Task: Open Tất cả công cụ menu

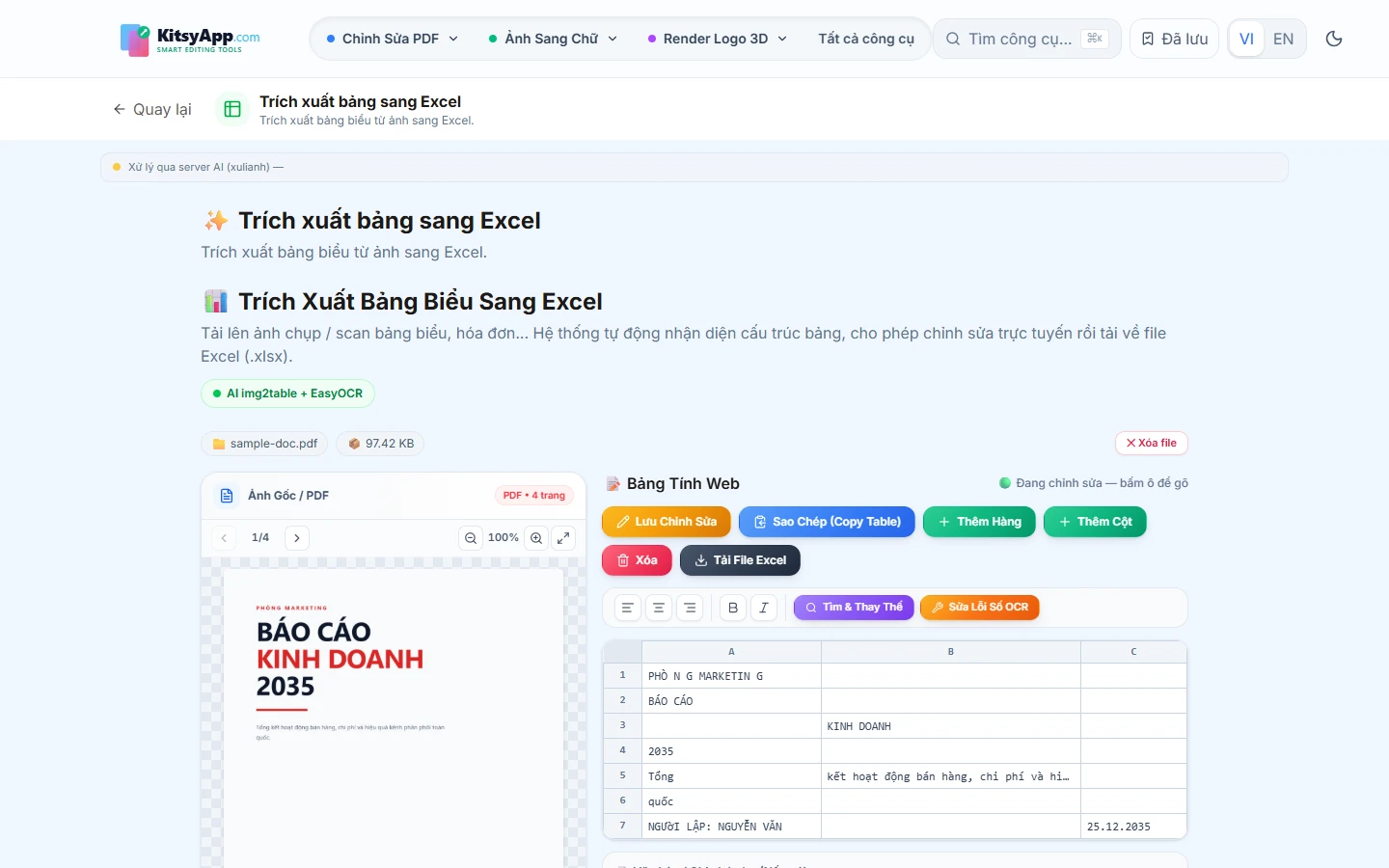Action: coord(866,39)
